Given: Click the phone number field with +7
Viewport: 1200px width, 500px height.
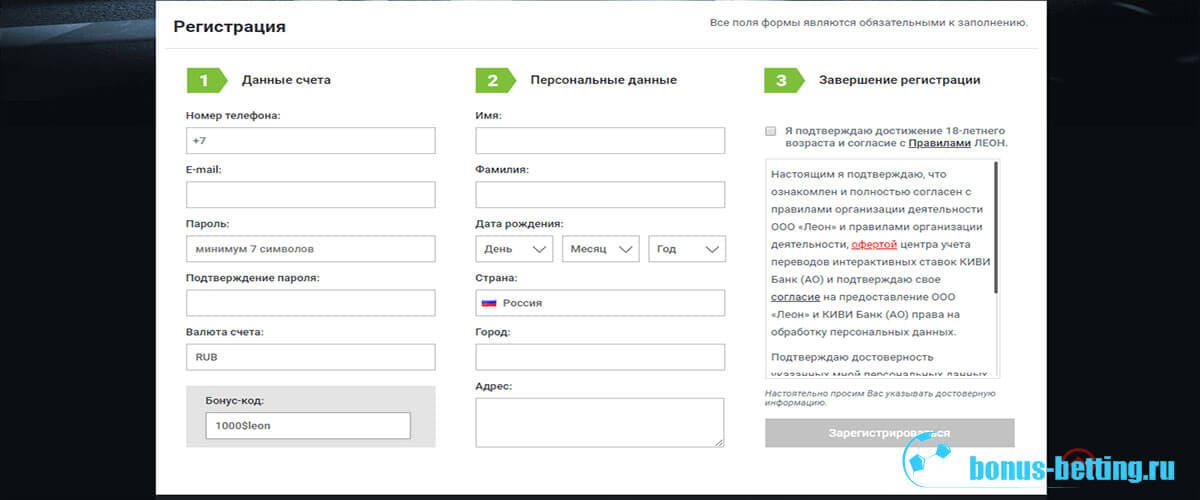Looking at the screenshot, I should point(311,140).
